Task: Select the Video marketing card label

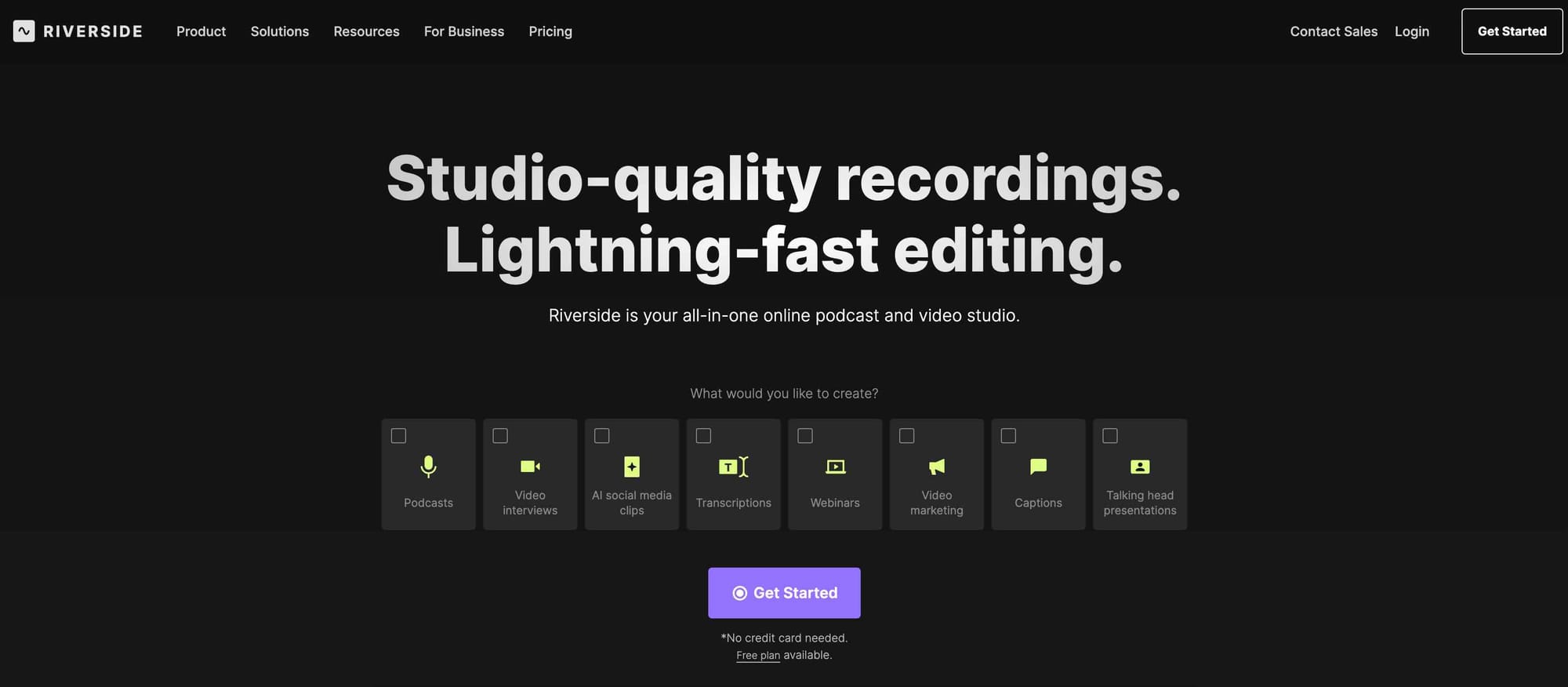Action: (937, 503)
